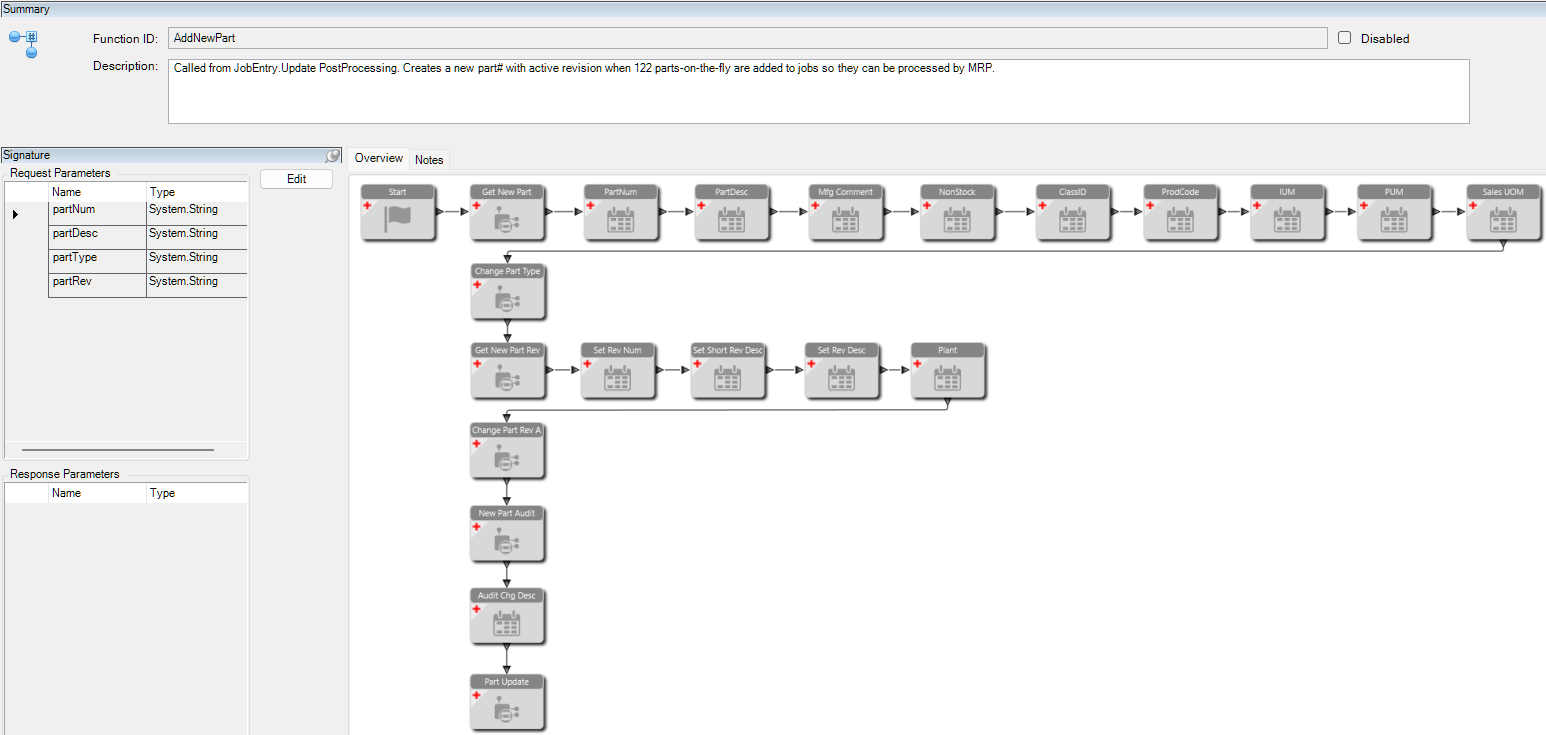Select the Part Update node
1546x735 pixels.
click(507, 702)
